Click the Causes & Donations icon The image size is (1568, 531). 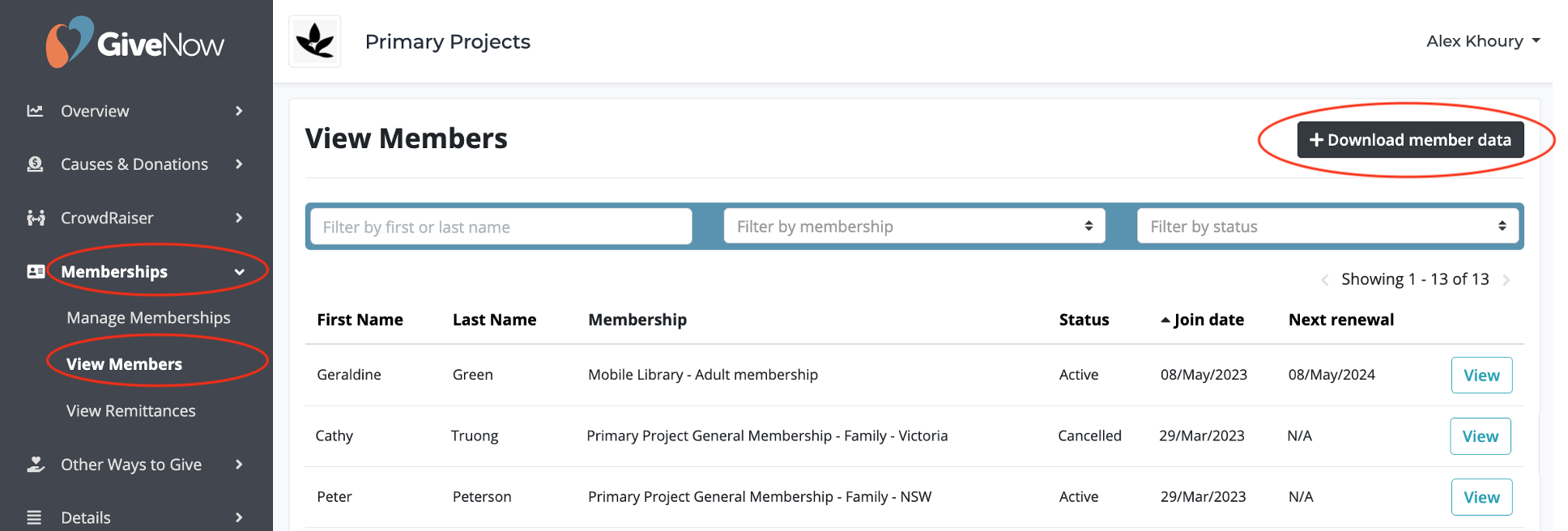36,164
